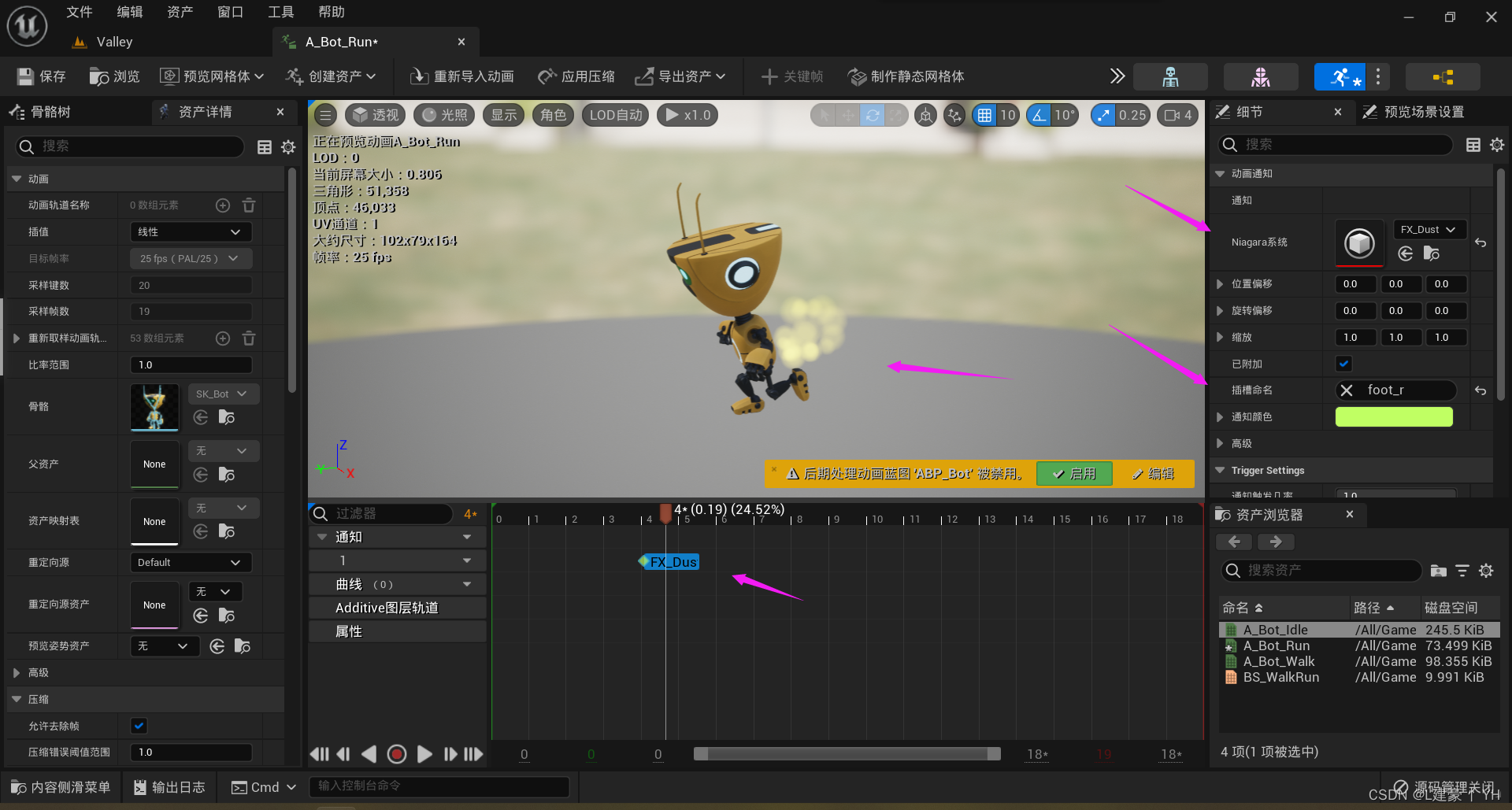Viewport: 1512px width, 810px height.
Task: Click 应用压缩 apply compression button
Action: click(576, 76)
